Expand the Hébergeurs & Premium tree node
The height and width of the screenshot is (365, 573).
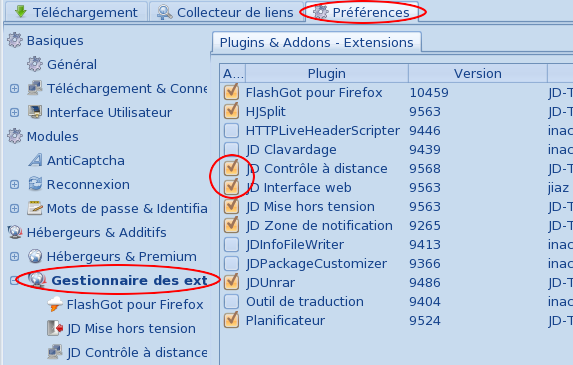coord(14,256)
